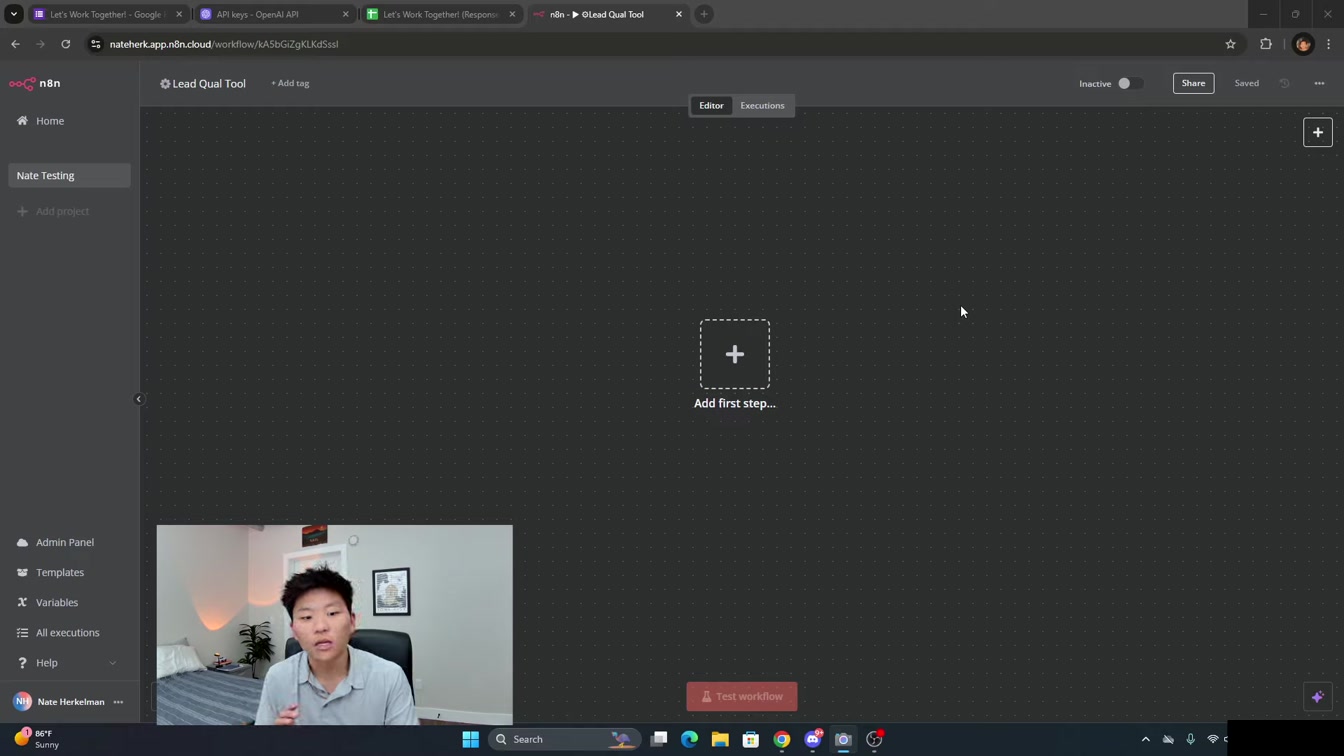Screen dimensions: 1344x756
Task: Click the Lead Qual Tool workflow name
Action: (209, 83)
